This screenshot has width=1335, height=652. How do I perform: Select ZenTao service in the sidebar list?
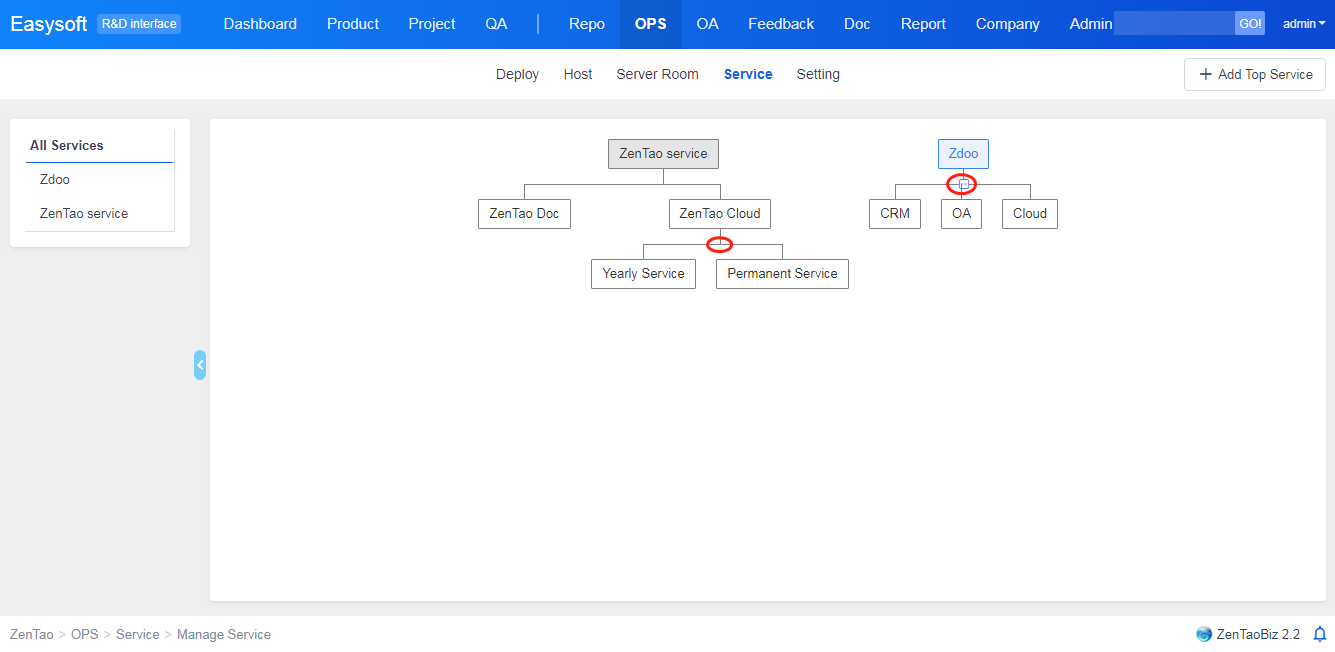[84, 213]
